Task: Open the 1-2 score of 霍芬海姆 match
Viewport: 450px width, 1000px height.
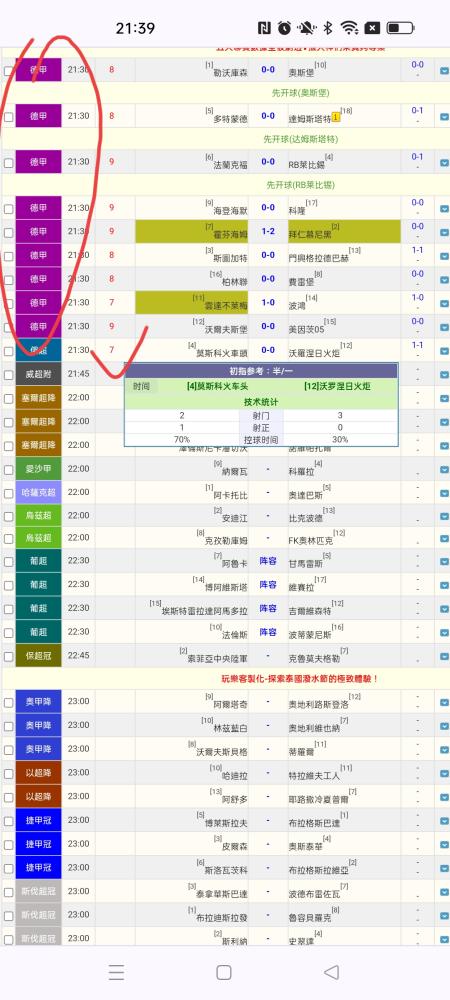Action: pyautogui.click(x=268, y=232)
